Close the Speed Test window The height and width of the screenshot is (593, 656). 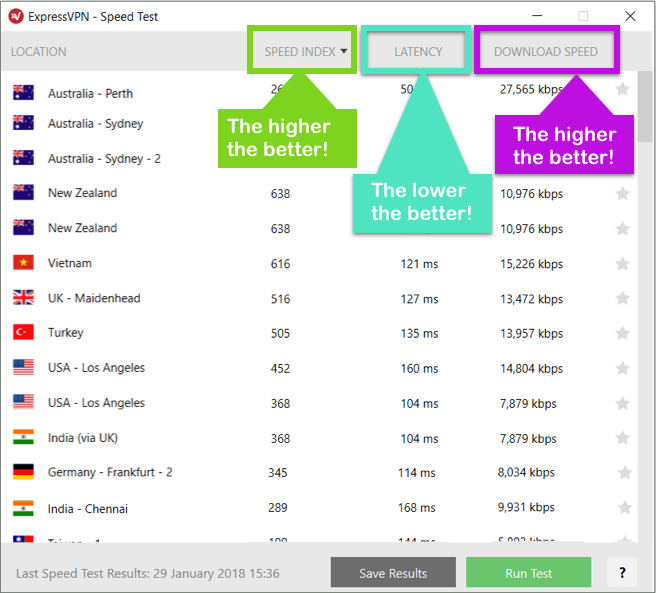pos(630,16)
